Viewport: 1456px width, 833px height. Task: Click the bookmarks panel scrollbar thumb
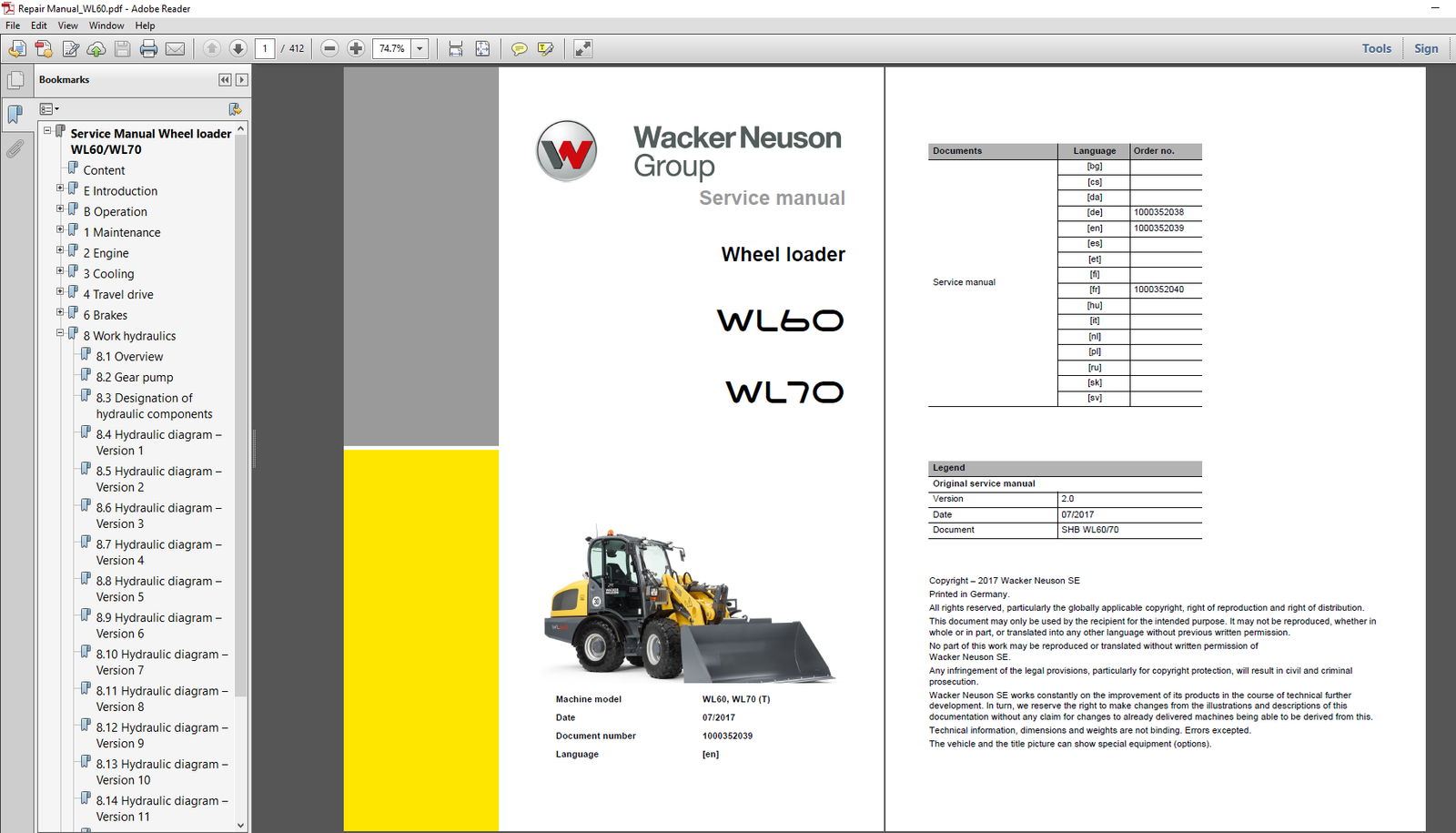pyautogui.click(x=240, y=416)
